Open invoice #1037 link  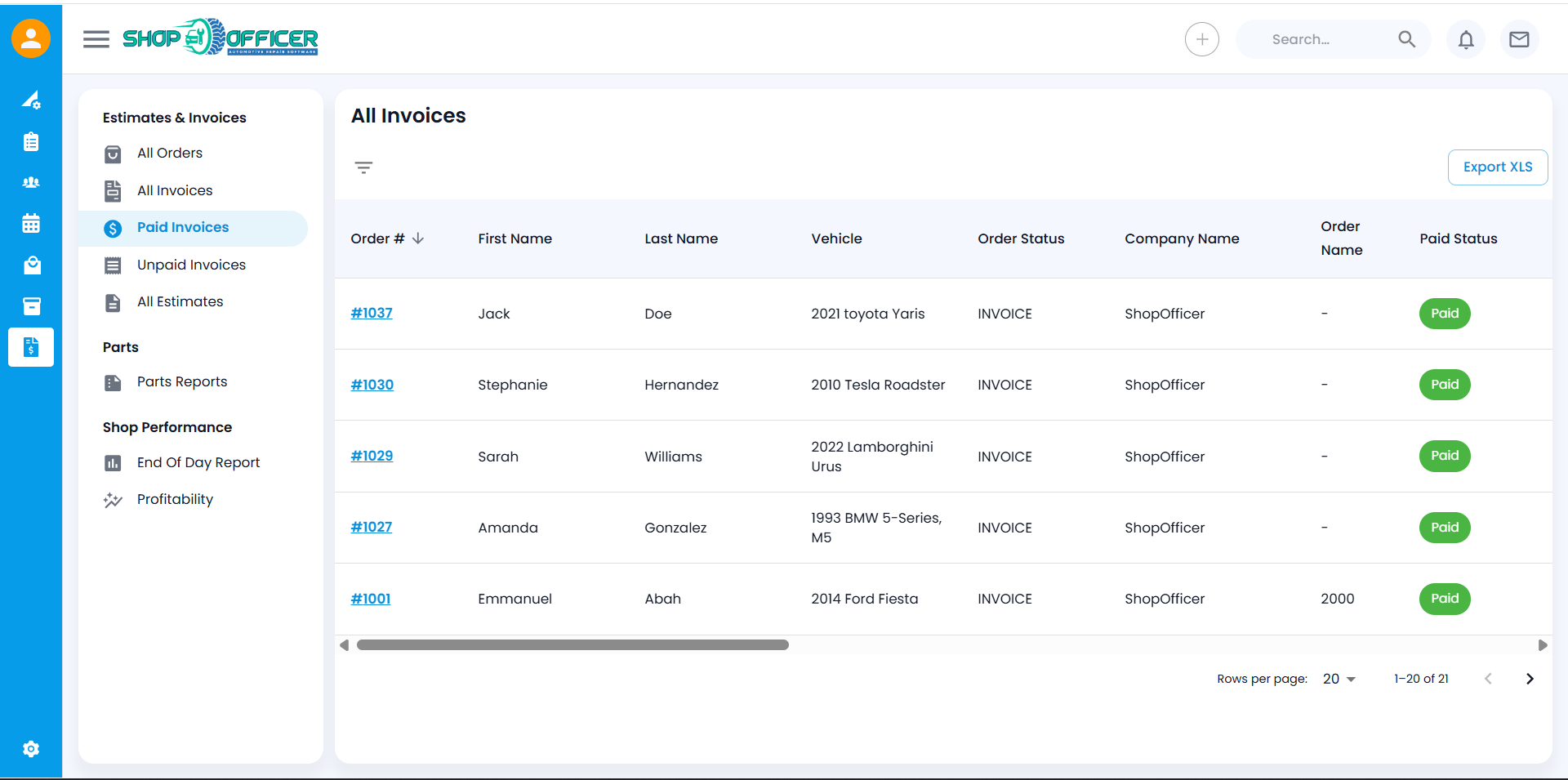pos(372,313)
